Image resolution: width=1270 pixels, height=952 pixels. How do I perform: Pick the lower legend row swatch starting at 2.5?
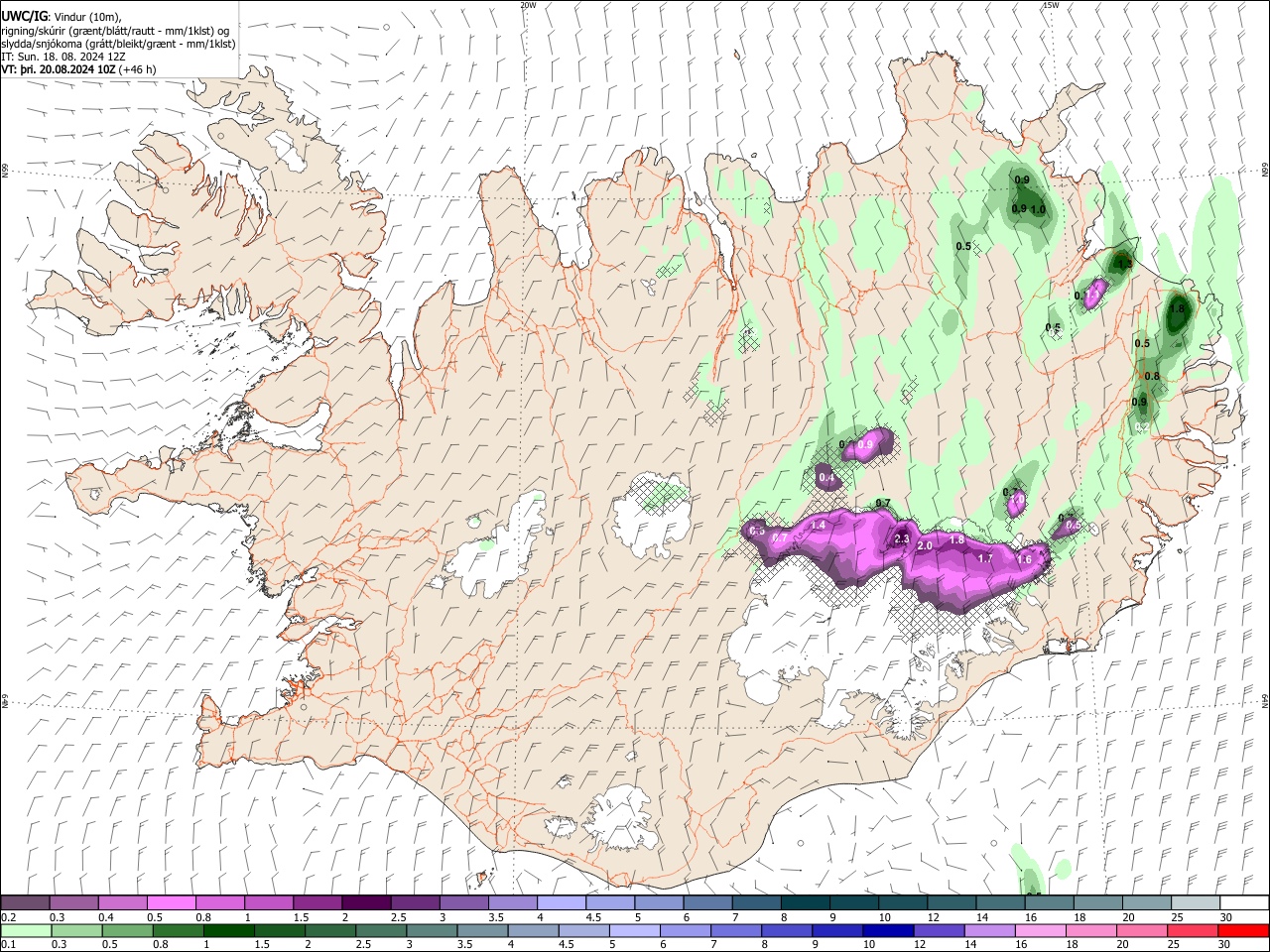tap(380, 930)
